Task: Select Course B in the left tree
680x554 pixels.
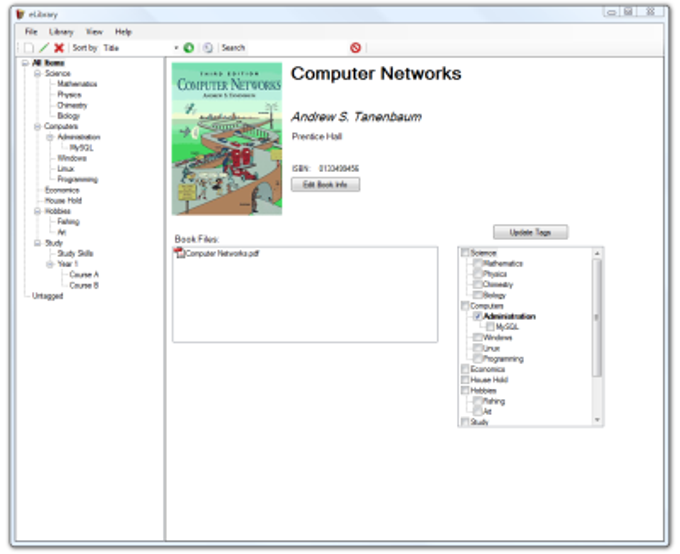Action: click(84, 285)
